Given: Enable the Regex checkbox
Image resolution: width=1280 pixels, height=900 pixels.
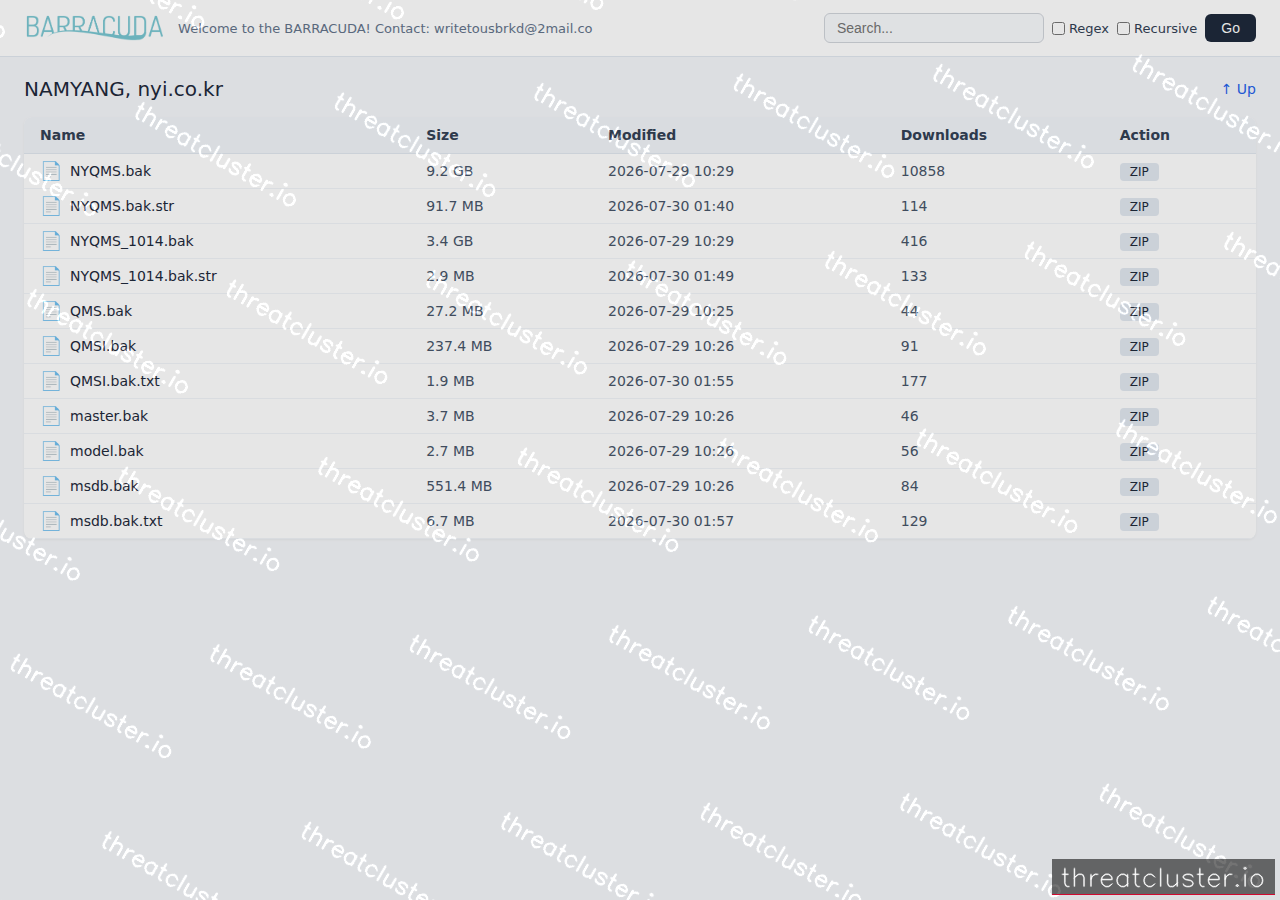Looking at the screenshot, I should [1058, 29].
